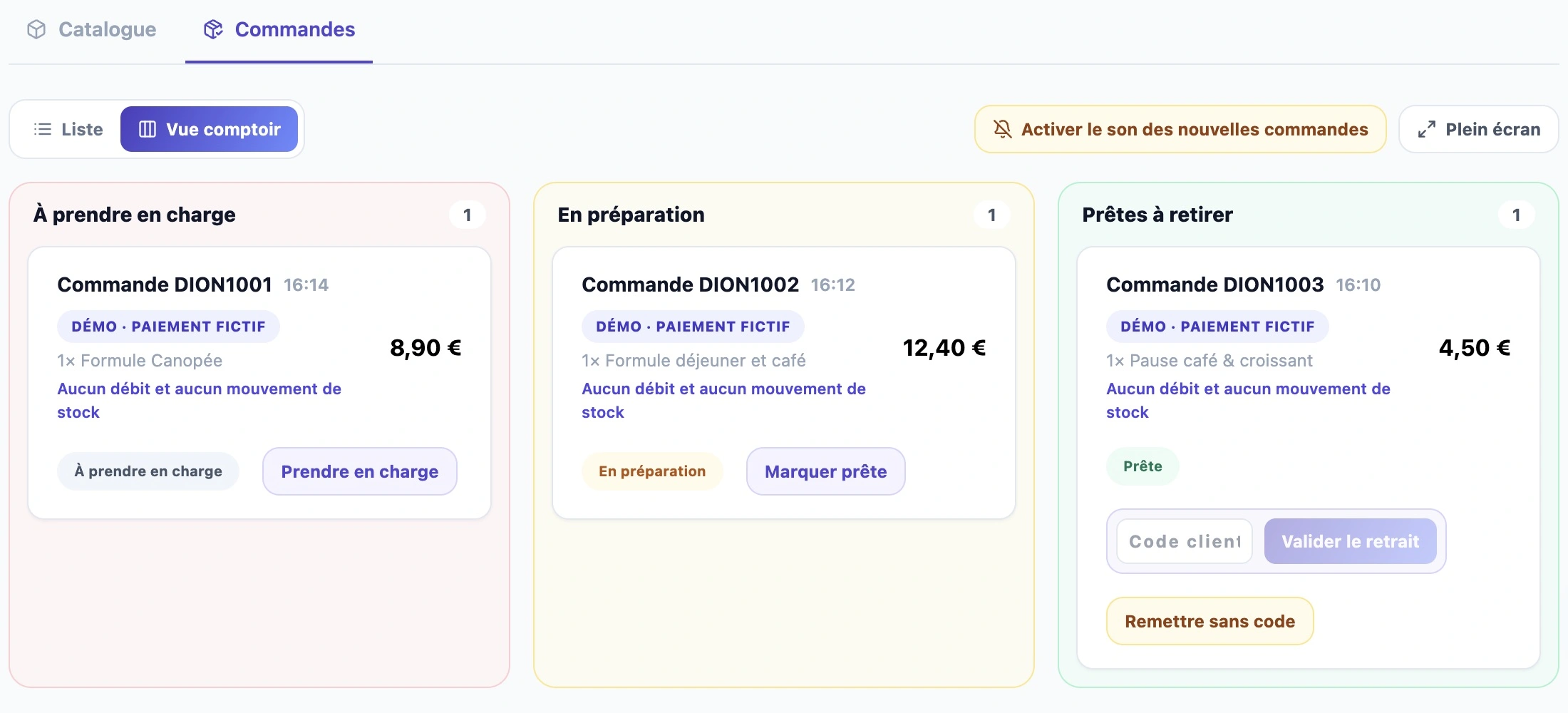Click the count badge in Prêtes à retirer
This screenshot has height=713, width=1568.
pos(1516,215)
